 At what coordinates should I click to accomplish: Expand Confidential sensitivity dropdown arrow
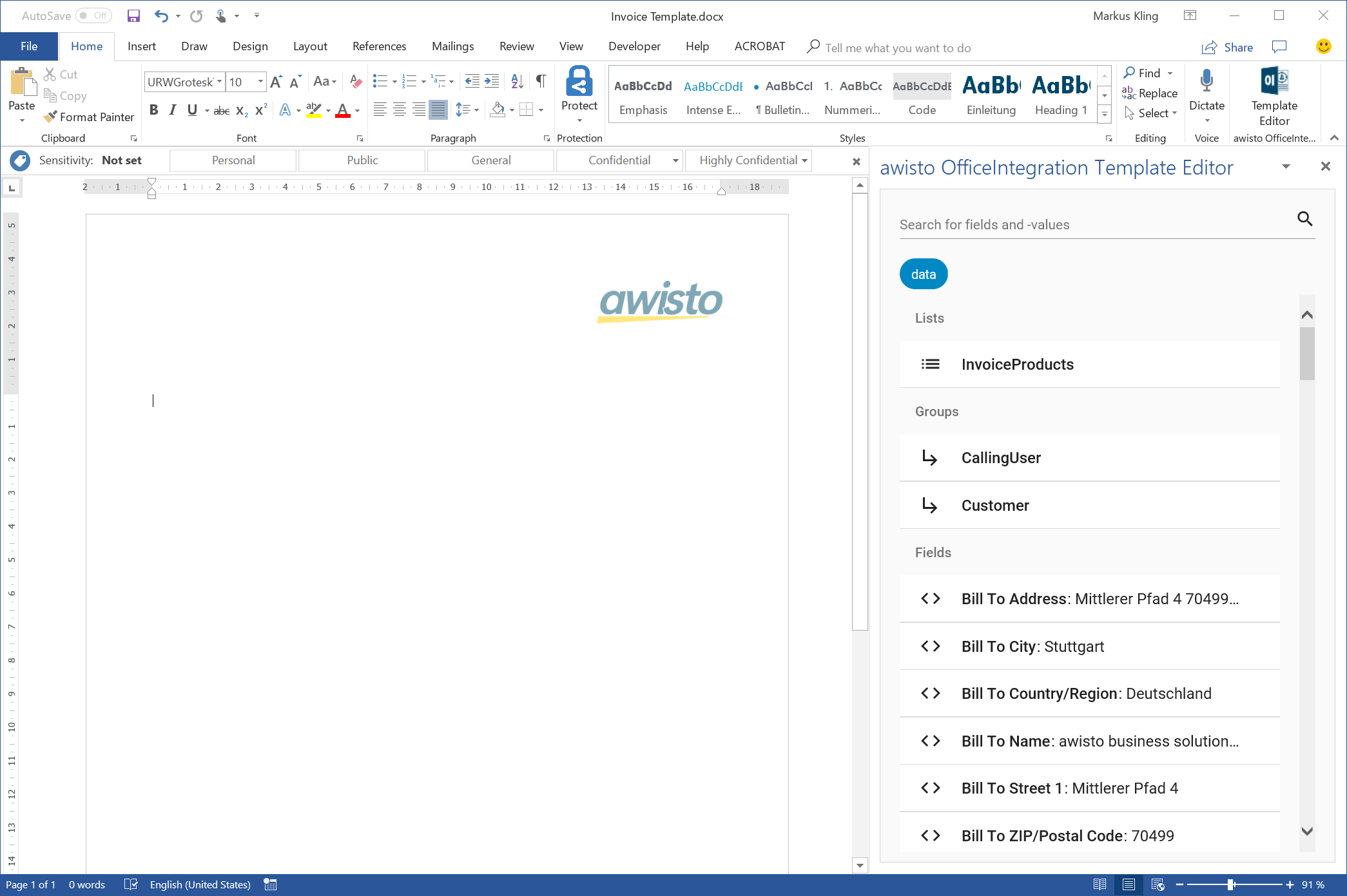click(675, 160)
